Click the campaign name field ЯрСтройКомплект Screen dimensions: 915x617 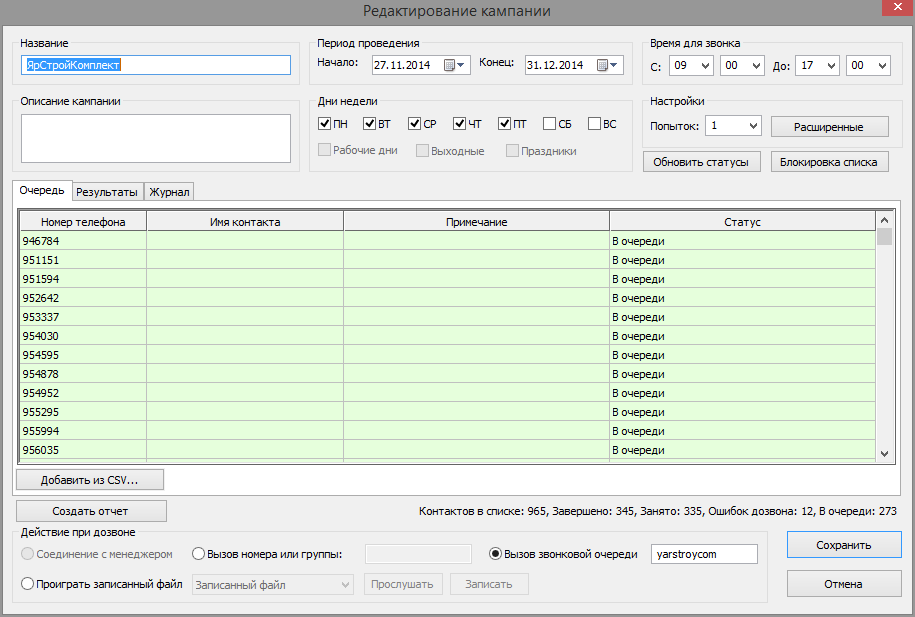[156, 65]
